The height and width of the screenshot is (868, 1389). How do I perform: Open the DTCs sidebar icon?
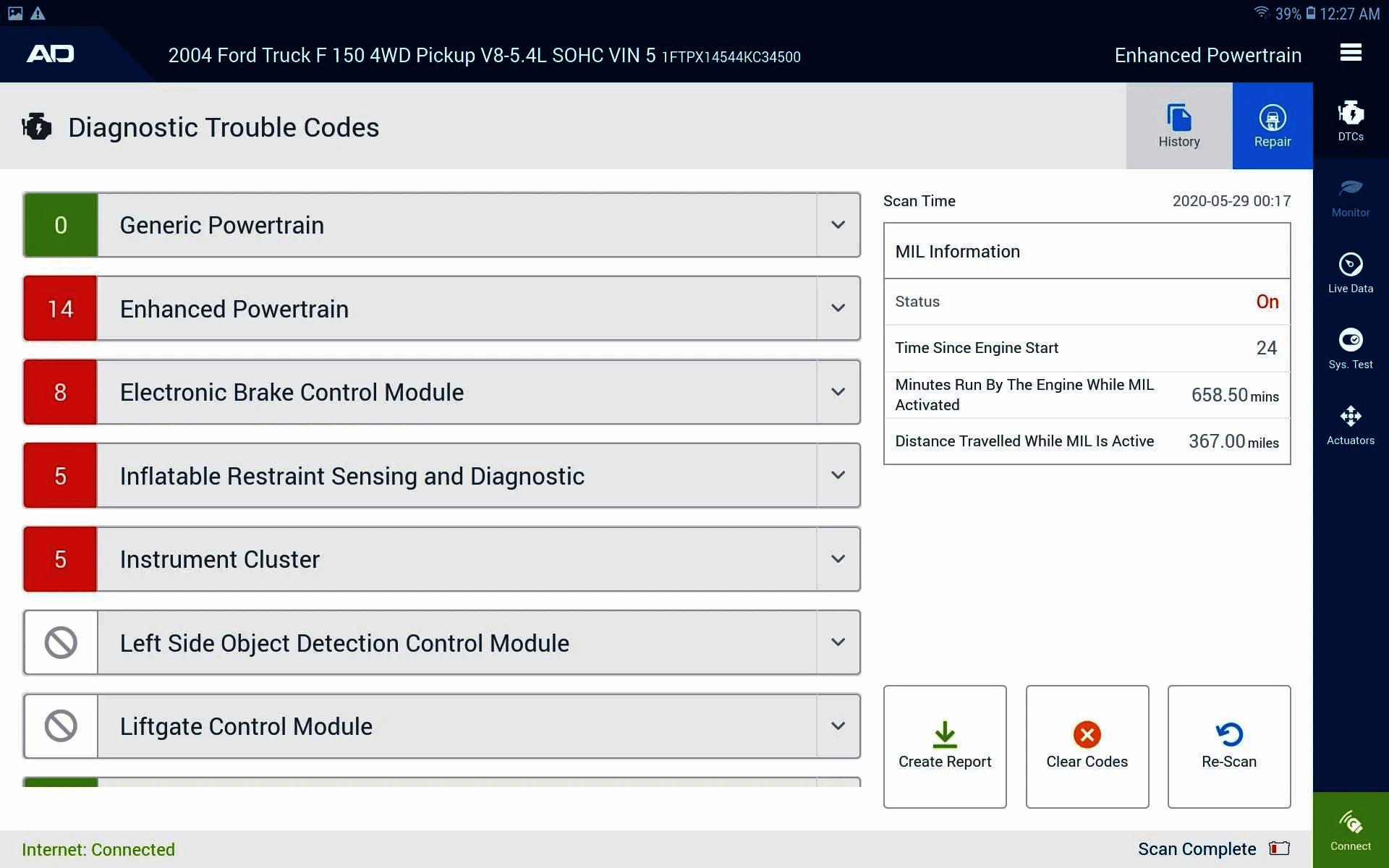pos(1350,121)
